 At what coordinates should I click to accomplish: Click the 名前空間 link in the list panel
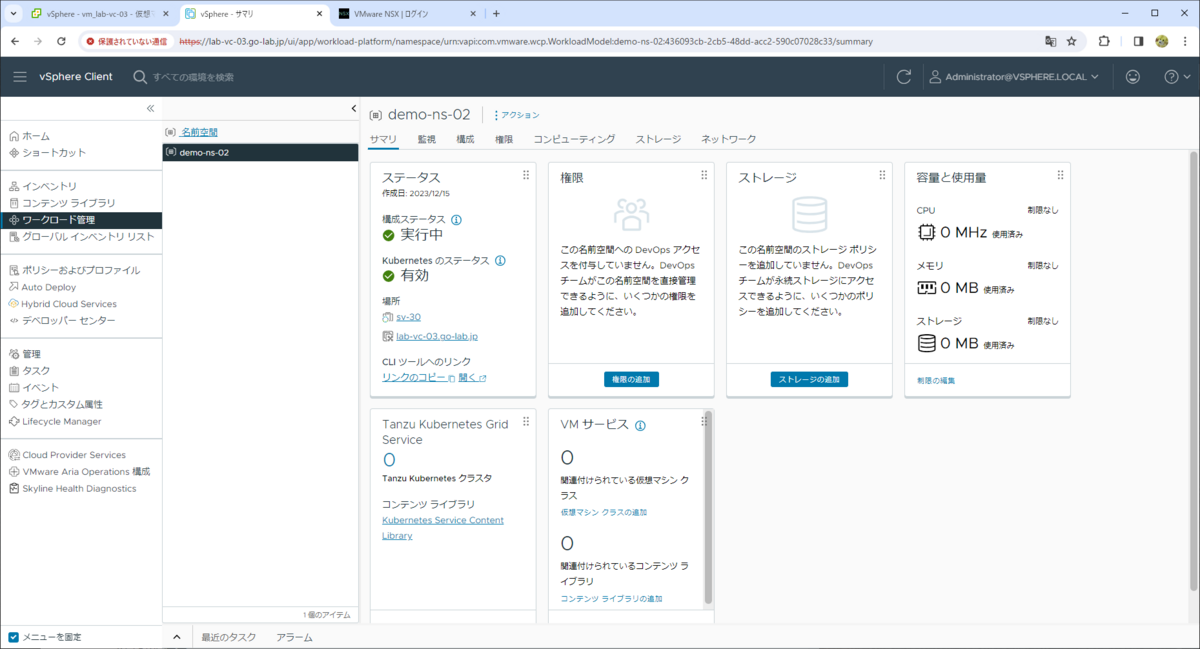199,132
